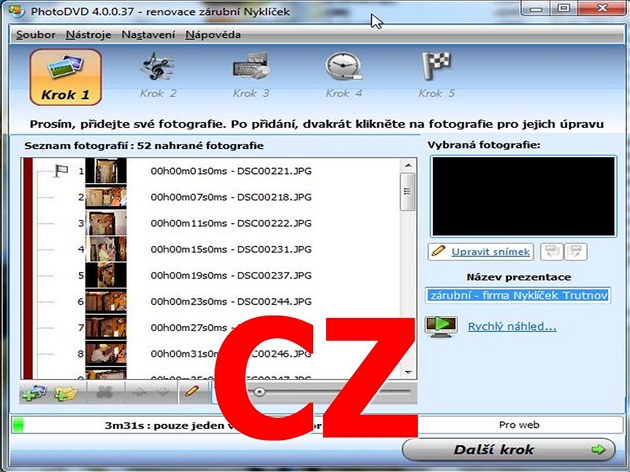Image resolution: width=630 pixels, height=472 pixels.
Task: Click the rotate right icon beside Upravit snímek
Action: pos(576,252)
